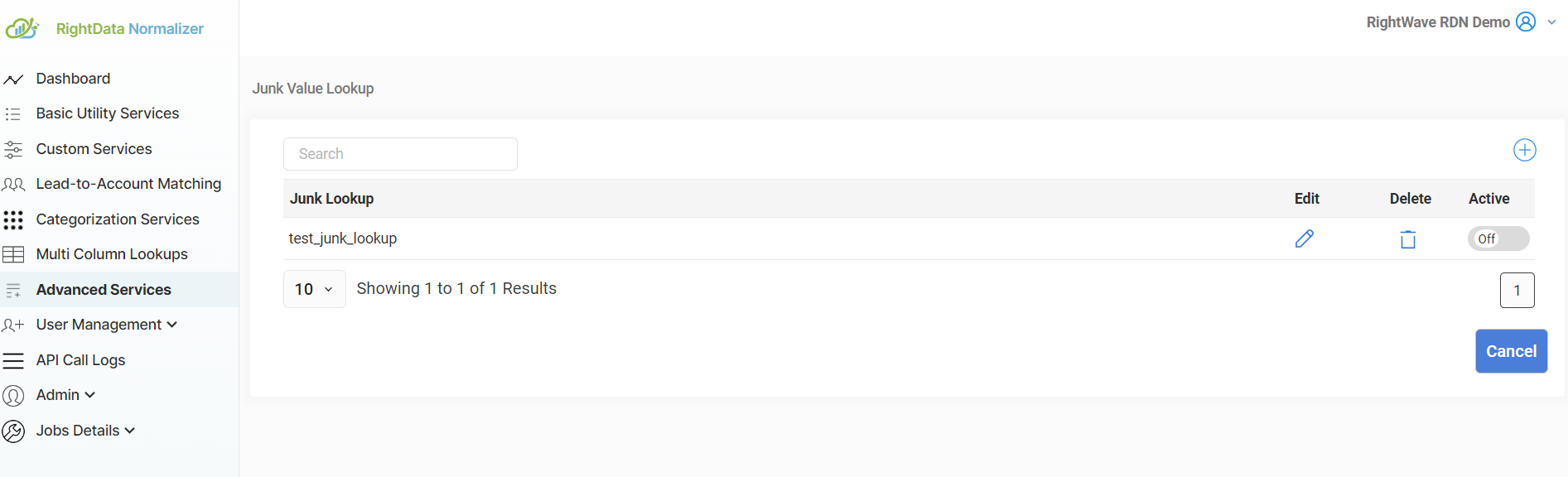The image size is (1568, 477).
Task: Open the page size dropdown showing 10
Action: [314, 289]
